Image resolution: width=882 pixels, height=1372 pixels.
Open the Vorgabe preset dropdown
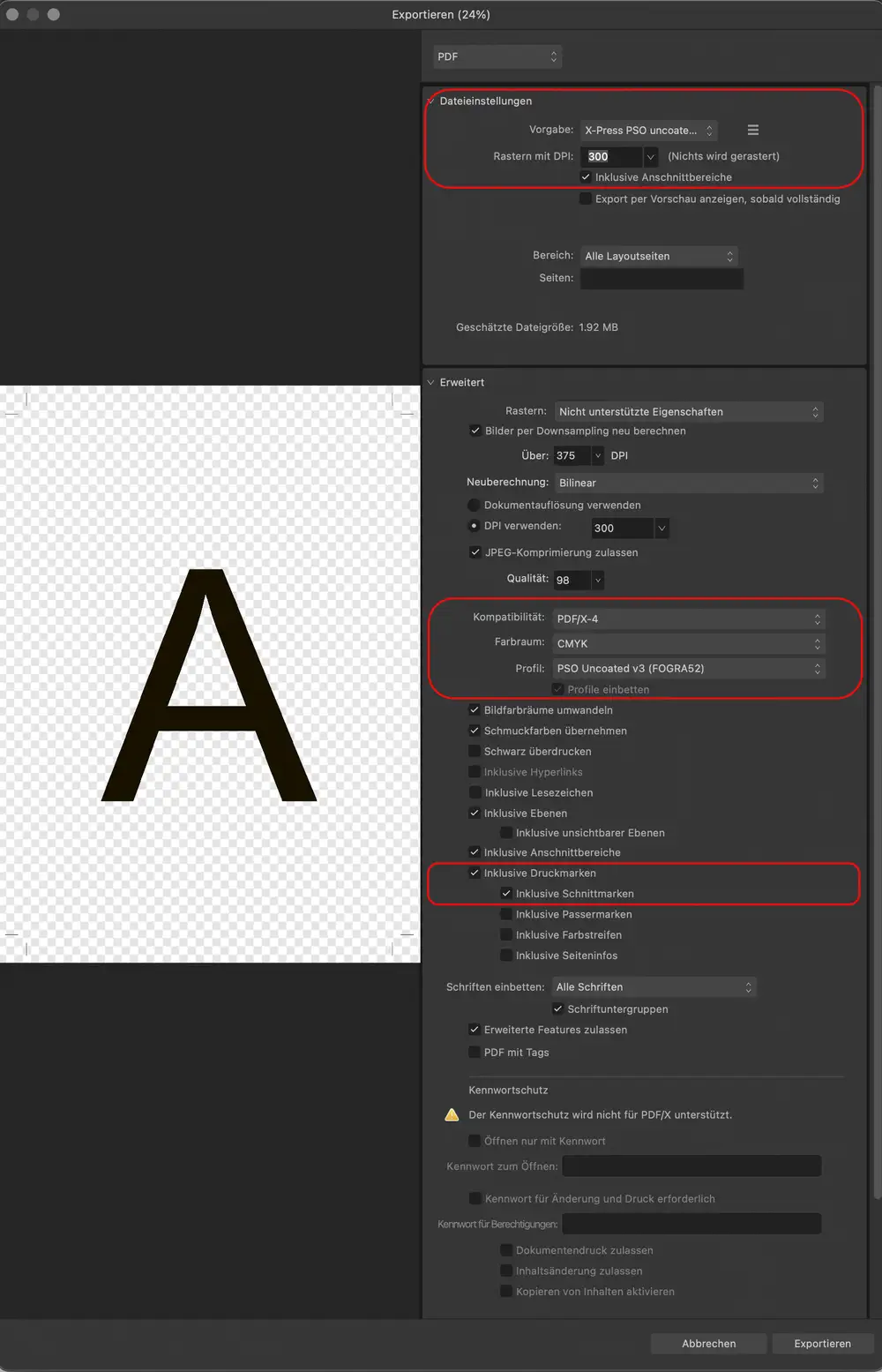tap(648, 131)
